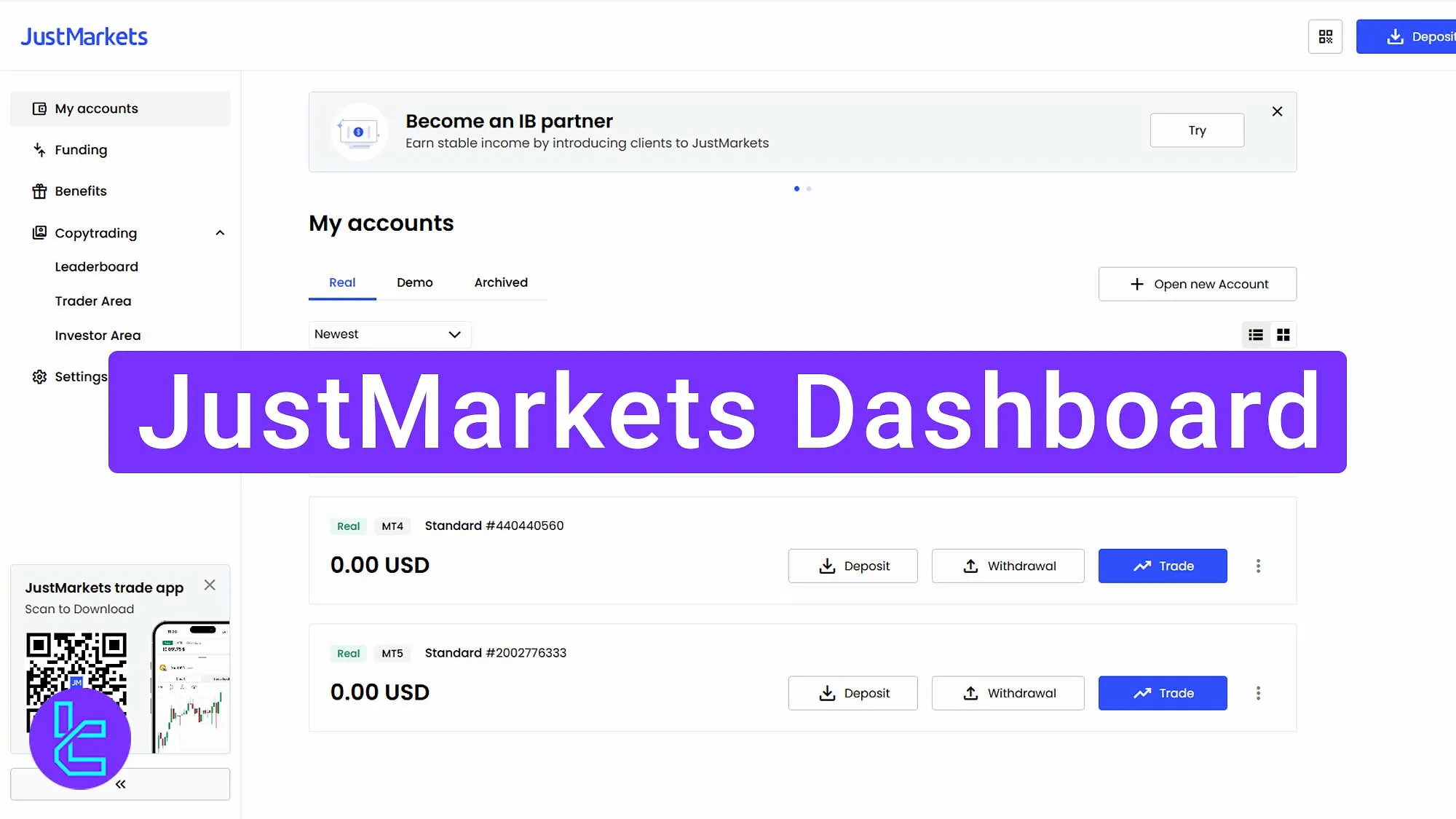Click Open new Account button
Screen dimensions: 1456x819
coord(1198,284)
